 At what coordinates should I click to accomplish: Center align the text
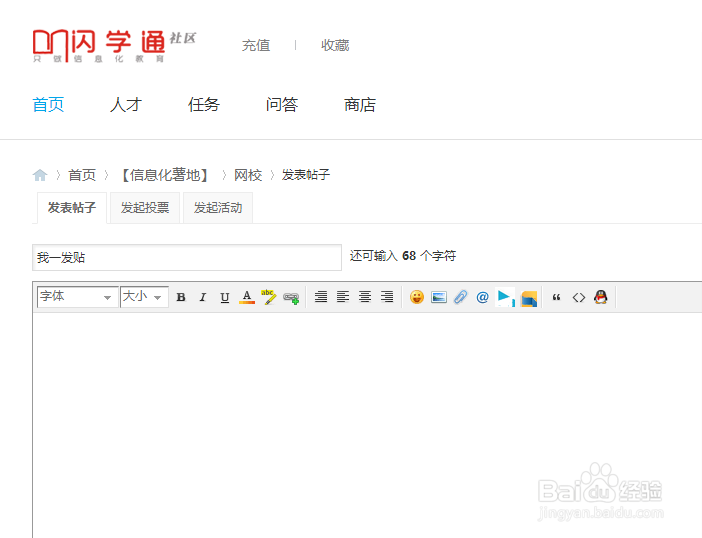[365, 297]
